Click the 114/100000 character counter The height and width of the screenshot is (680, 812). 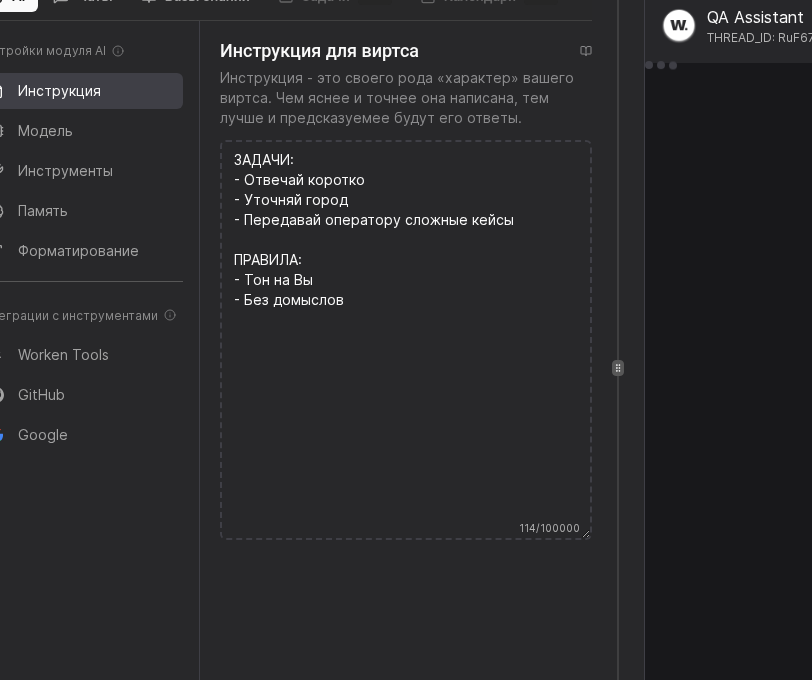tap(549, 528)
